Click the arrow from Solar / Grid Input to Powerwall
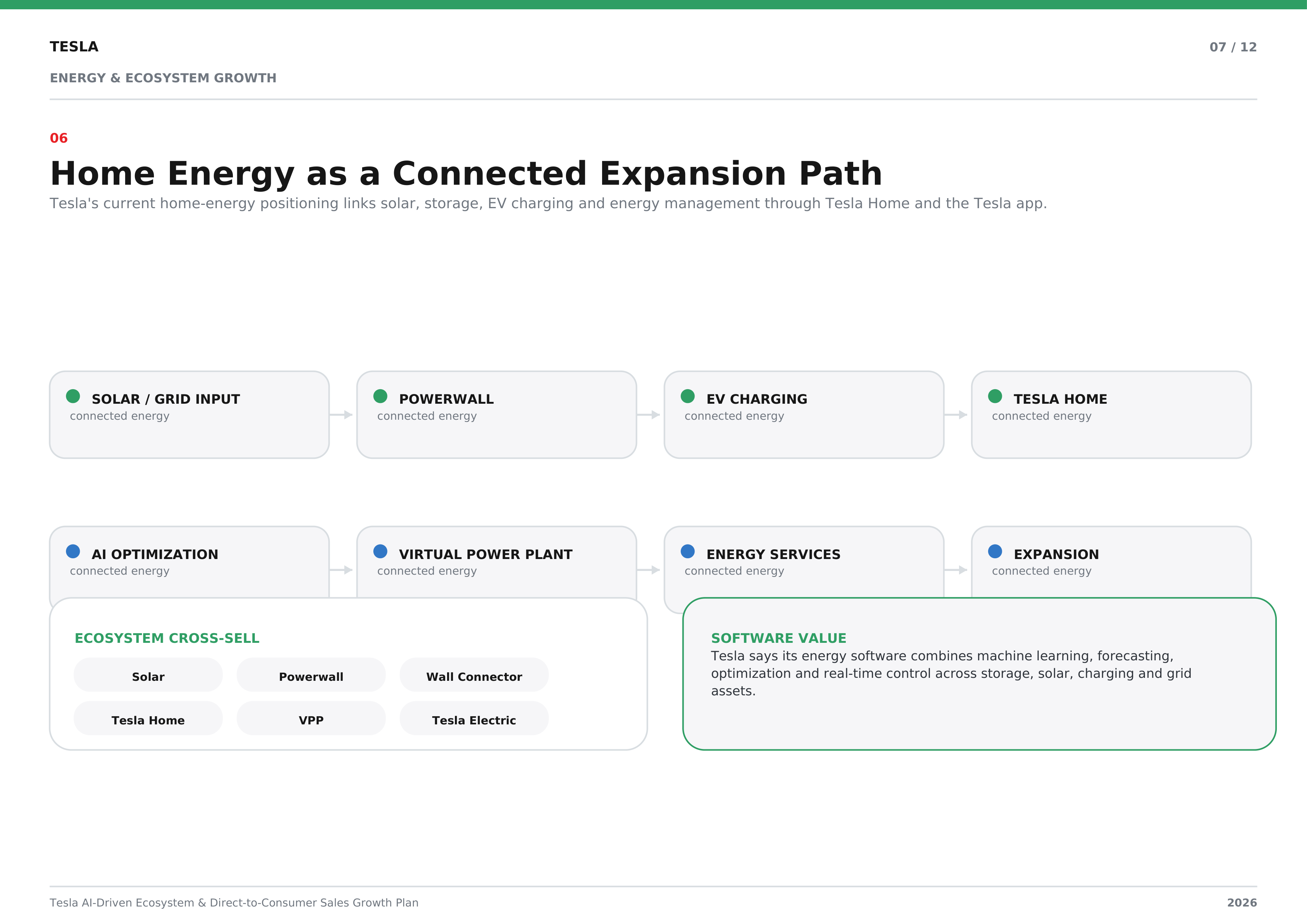1307x924 pixels. click(x=342, y=415)
